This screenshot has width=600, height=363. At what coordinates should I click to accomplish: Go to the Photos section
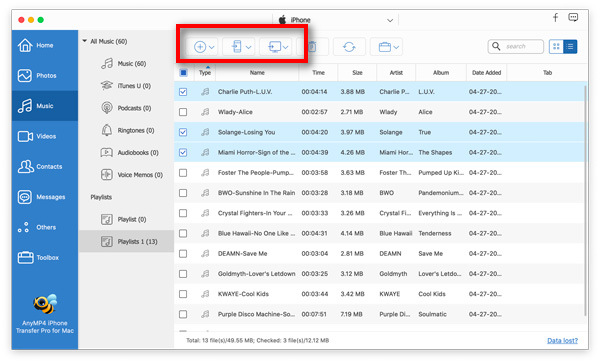point(44,75)
